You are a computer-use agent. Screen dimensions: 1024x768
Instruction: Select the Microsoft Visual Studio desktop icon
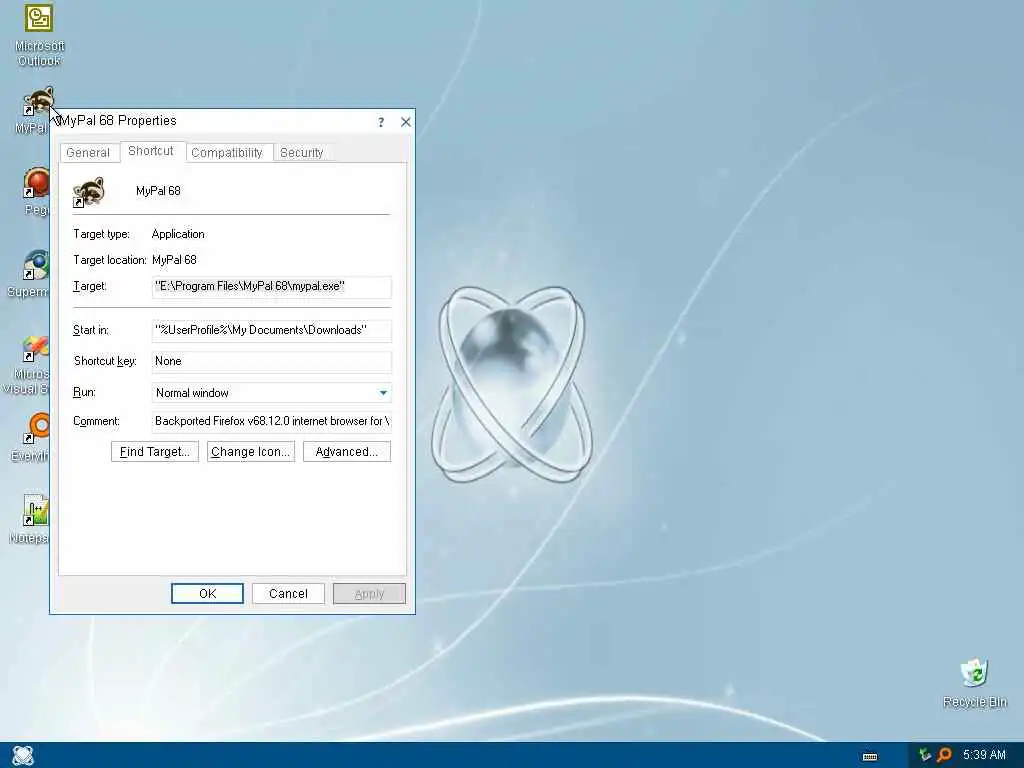pyautogui.click(x=35, y=349)
